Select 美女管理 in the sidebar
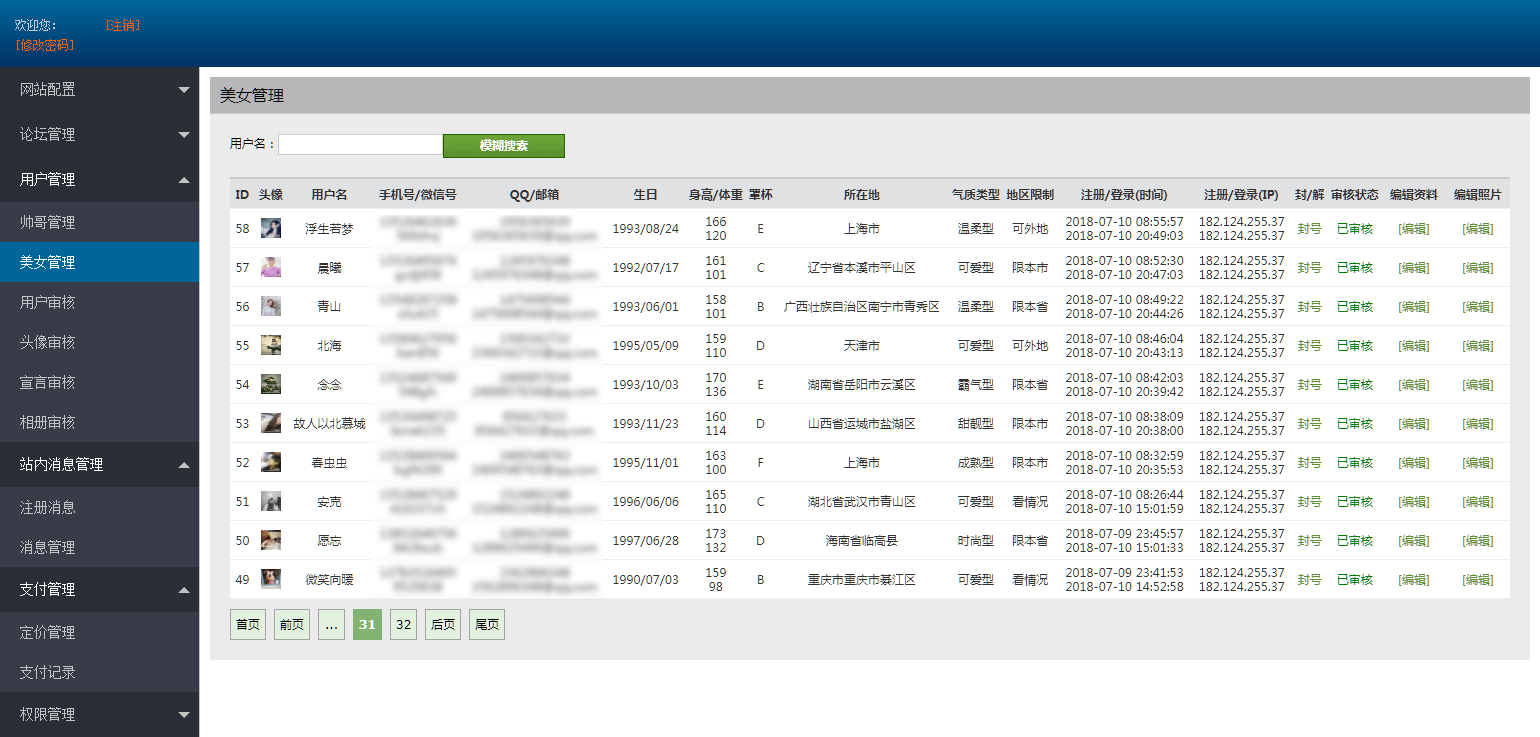Image resolution: width=1540 pixels, height=737 pixels. click(99, 262)
